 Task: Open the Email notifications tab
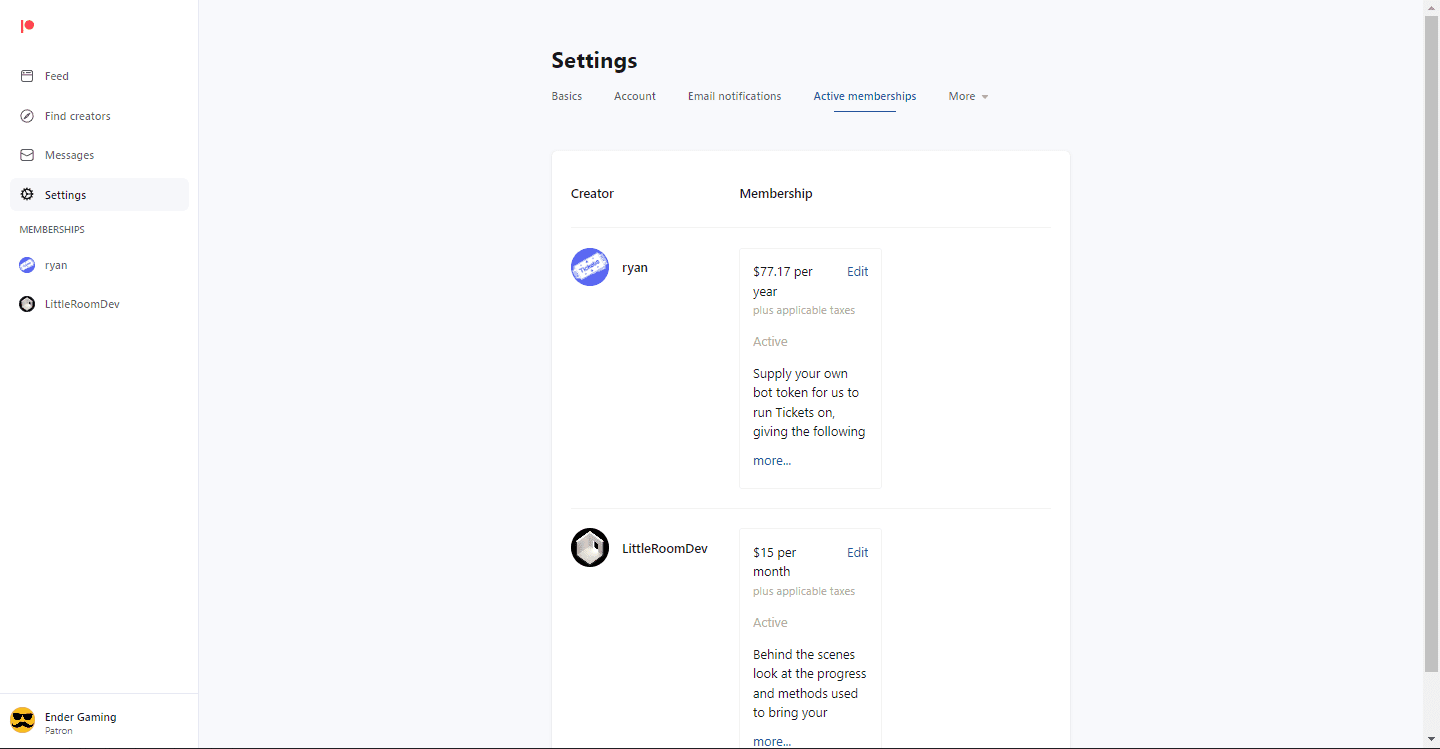[734, 96]
